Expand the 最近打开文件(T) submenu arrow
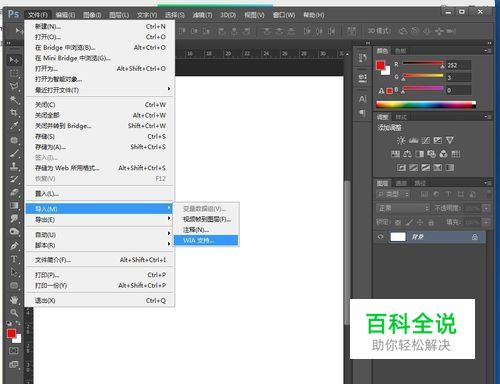 click(169, 89)
